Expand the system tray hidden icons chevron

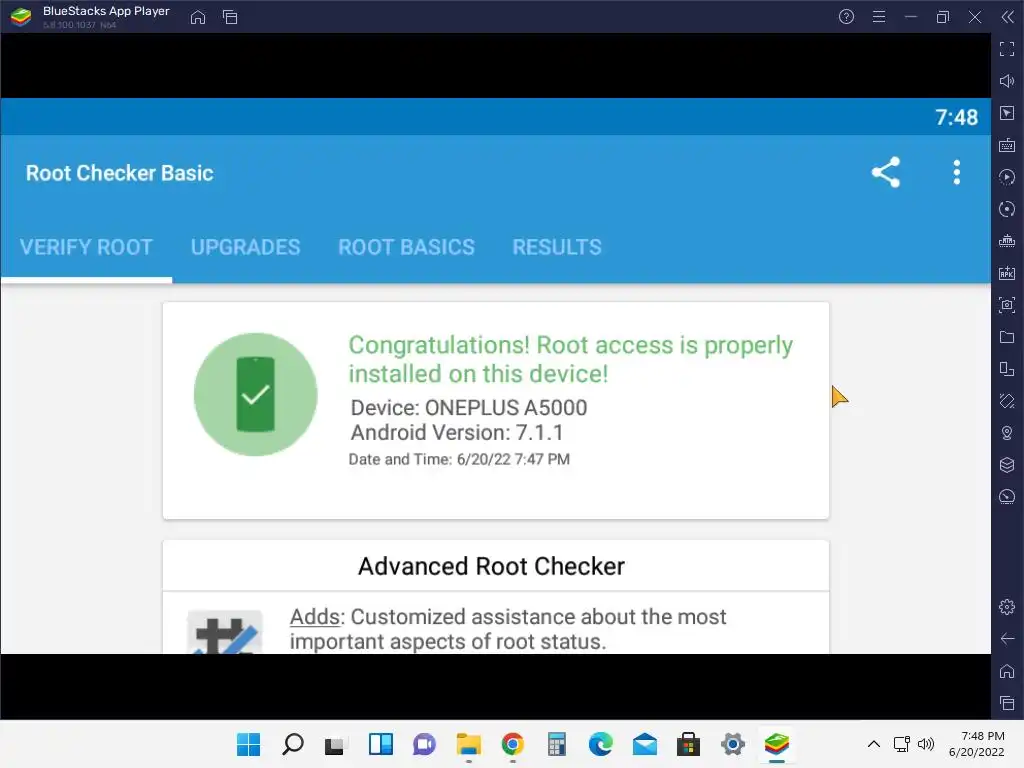[874, 744]
